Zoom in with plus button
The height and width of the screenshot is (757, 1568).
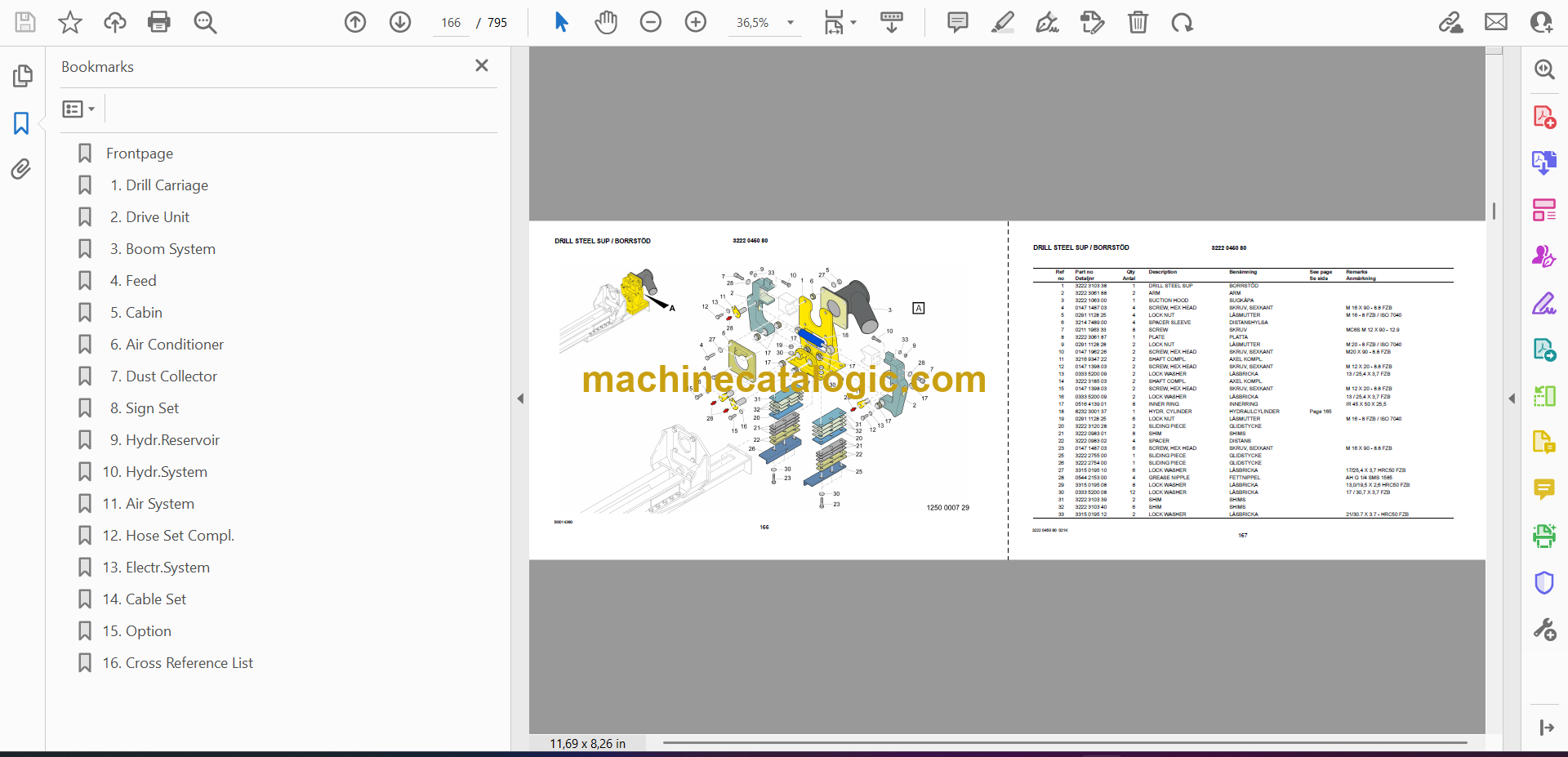pyautogui.click(x=696, y=22)
